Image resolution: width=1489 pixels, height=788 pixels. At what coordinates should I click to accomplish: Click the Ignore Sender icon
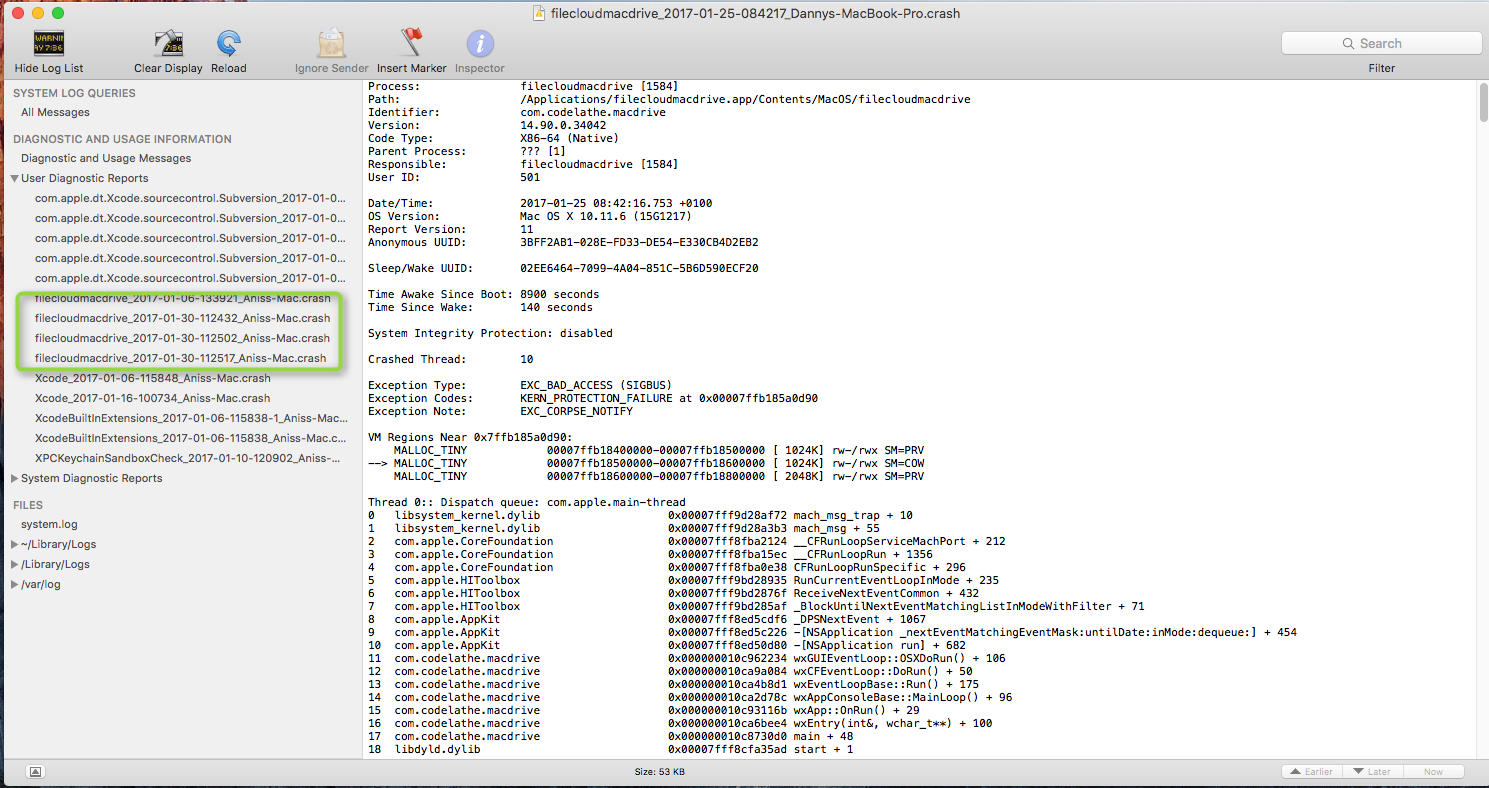click(331, 44)
